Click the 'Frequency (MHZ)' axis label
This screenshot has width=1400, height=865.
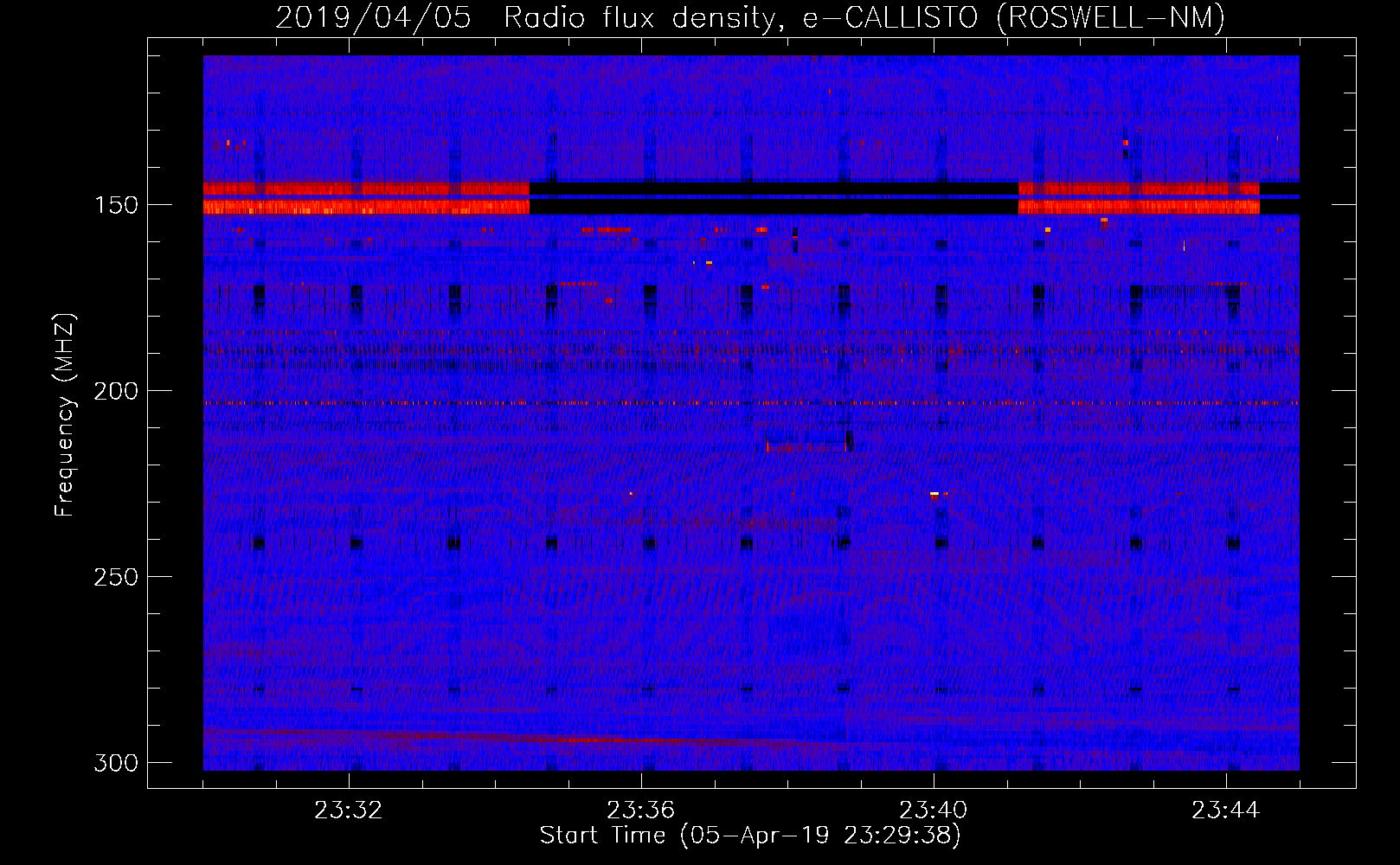point(65,415)
